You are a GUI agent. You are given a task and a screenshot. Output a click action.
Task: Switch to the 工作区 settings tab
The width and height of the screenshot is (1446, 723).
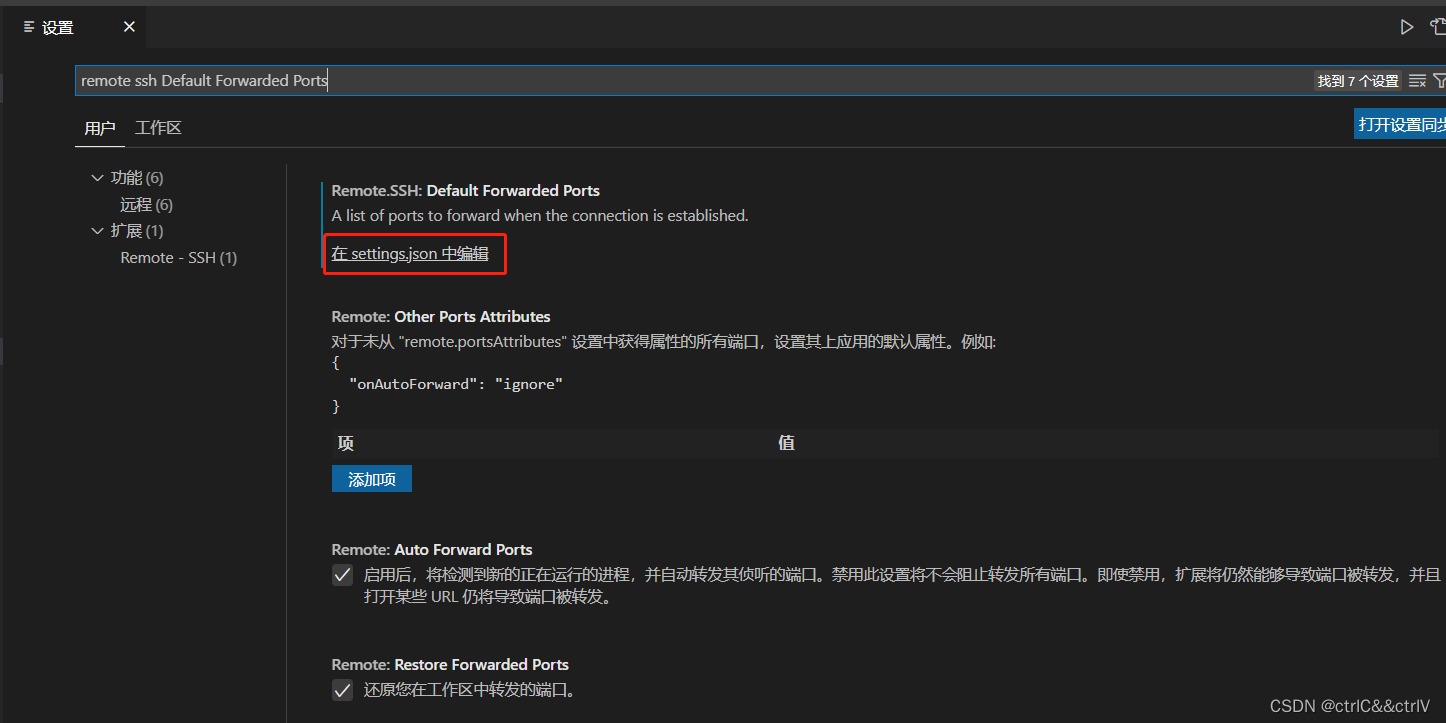click(158, 128)
